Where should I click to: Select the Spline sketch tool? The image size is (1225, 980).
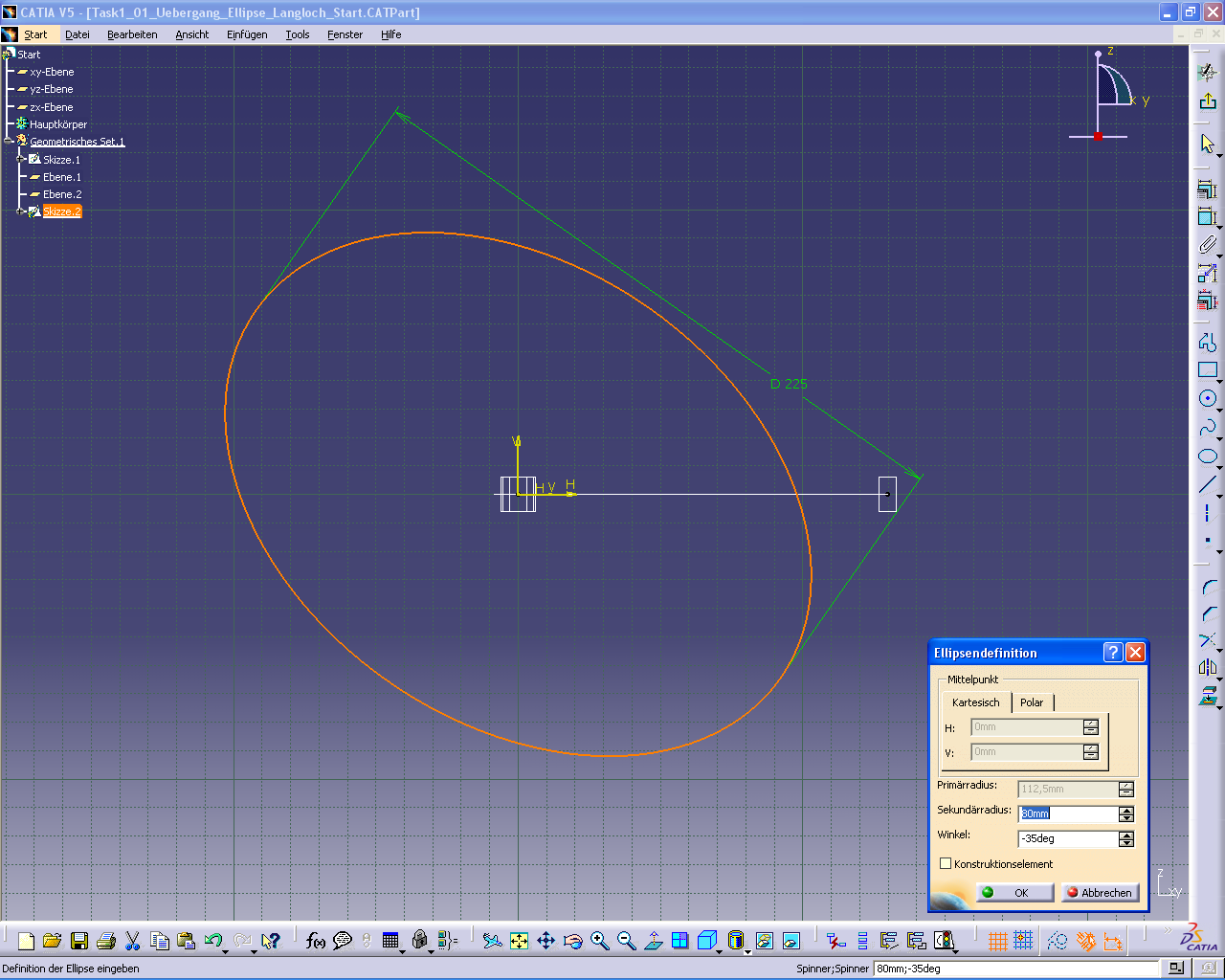[x=1208, y=428]
